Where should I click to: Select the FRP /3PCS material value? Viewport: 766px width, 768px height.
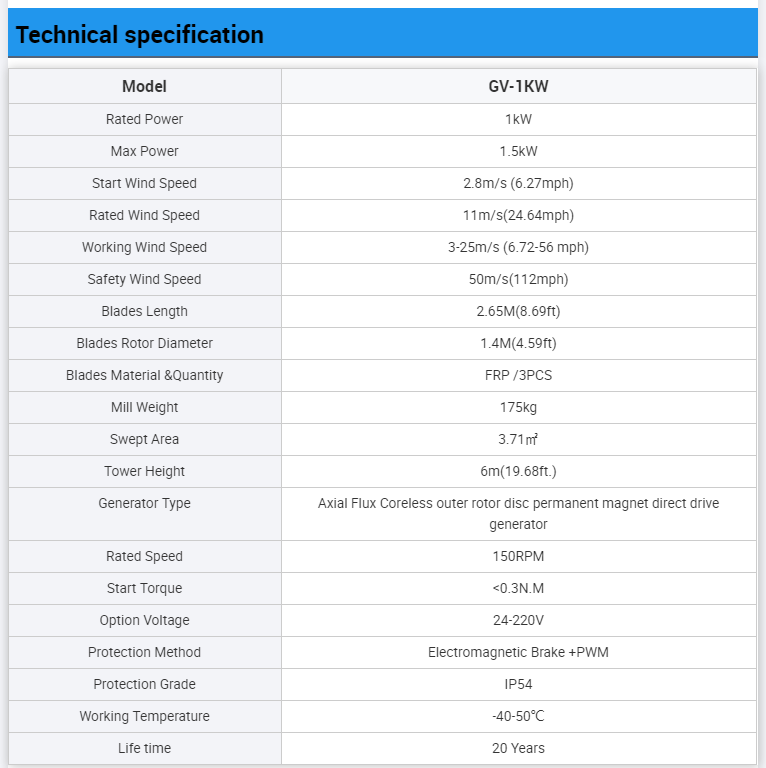pos(518,375)
